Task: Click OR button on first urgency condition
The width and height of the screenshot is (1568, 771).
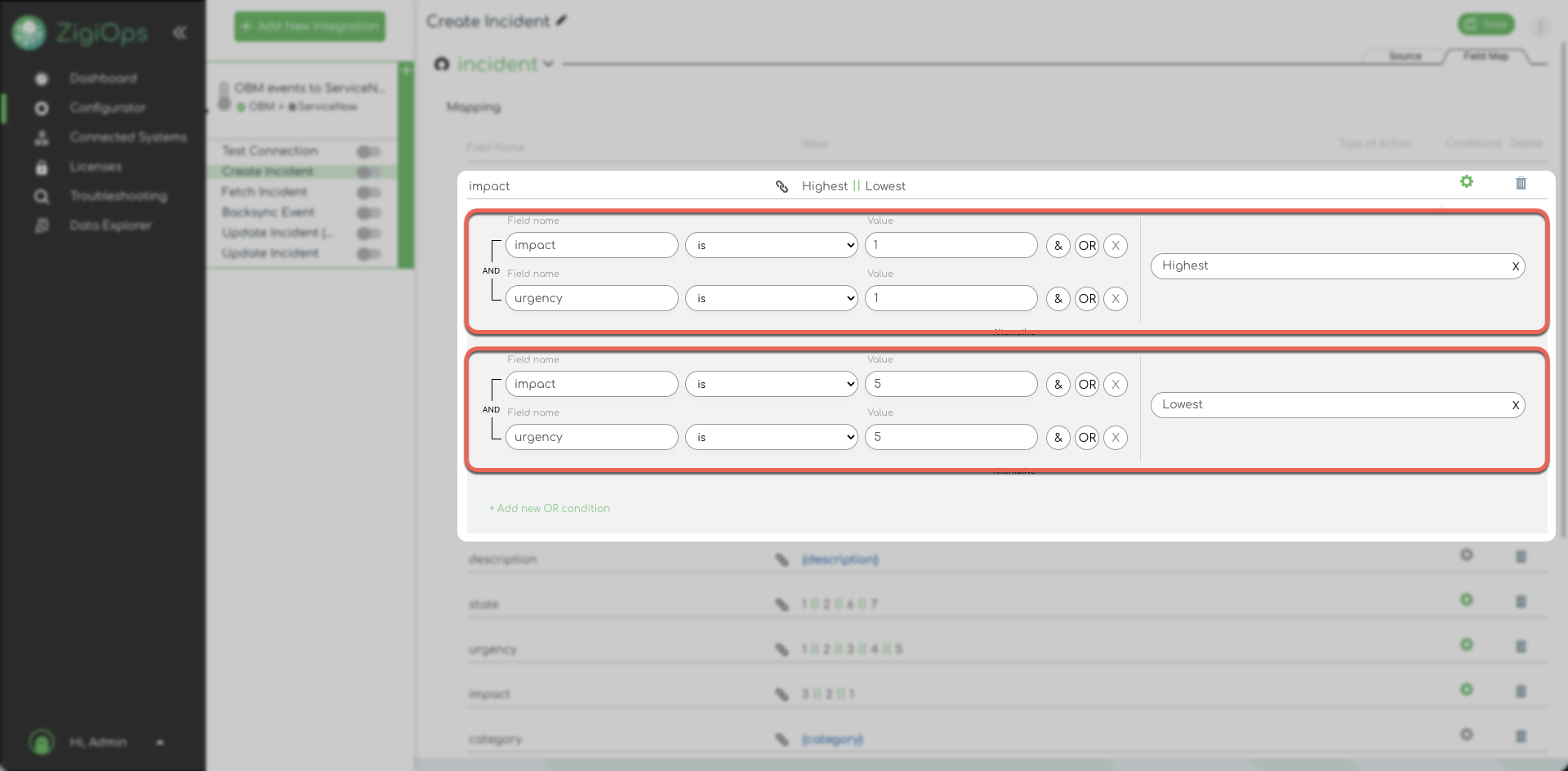Action: point(1086,299)
